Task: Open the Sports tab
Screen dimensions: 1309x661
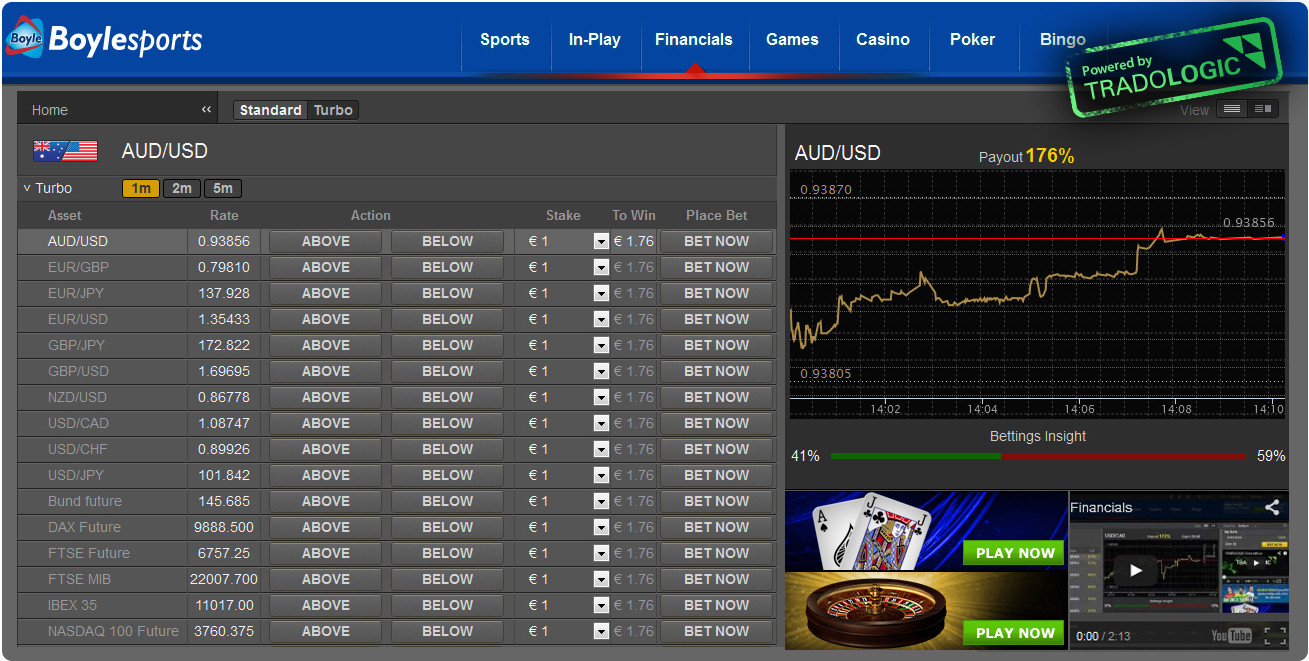Action: click(505, 40)
